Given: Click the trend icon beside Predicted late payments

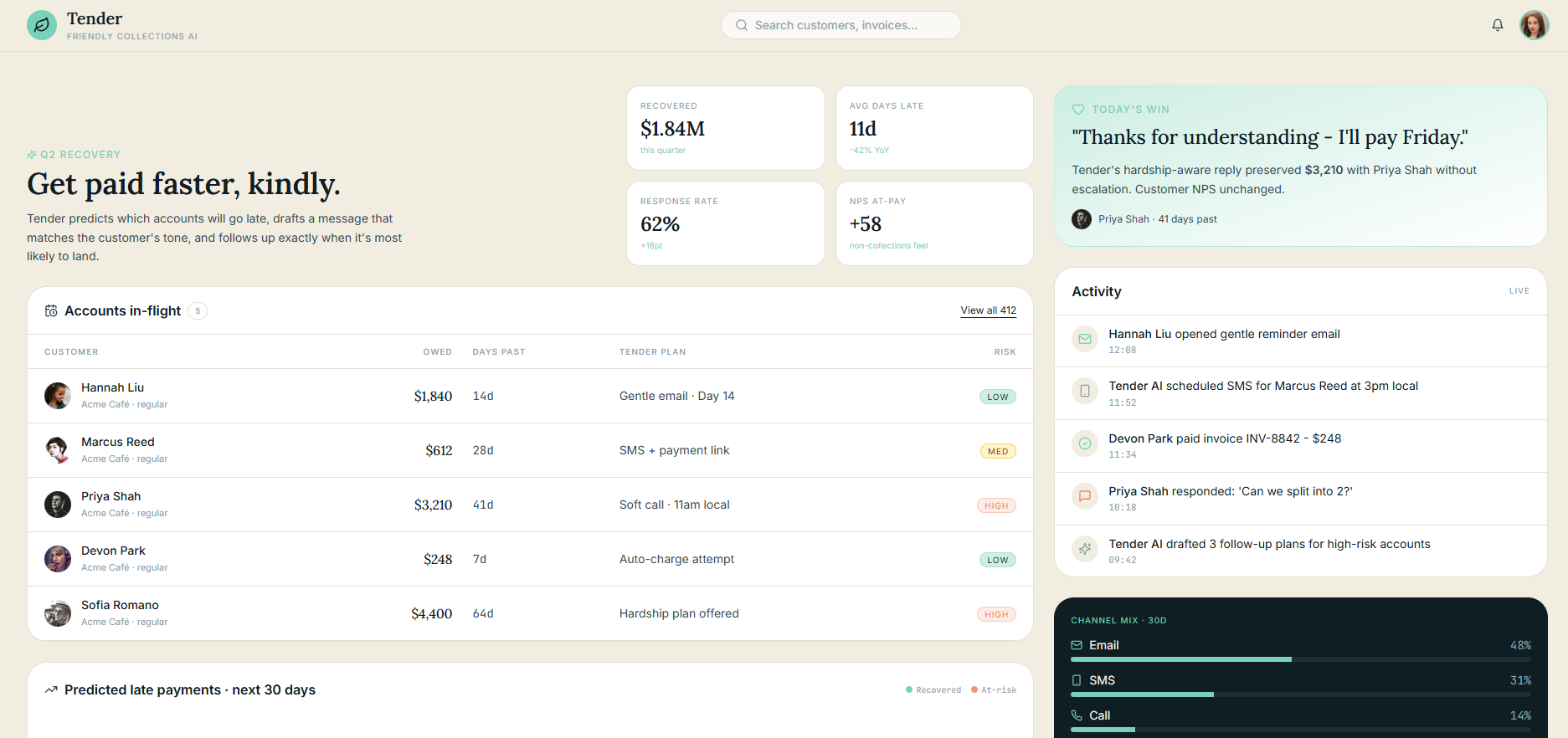Looking at the screenshot, I should pos(51,689).
